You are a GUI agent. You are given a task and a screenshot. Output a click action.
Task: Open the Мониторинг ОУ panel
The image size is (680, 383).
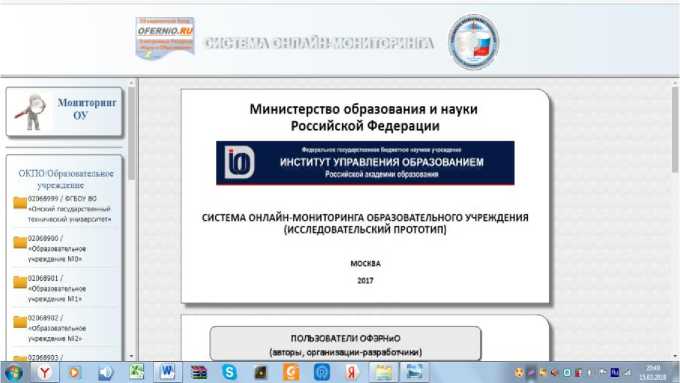64,111
